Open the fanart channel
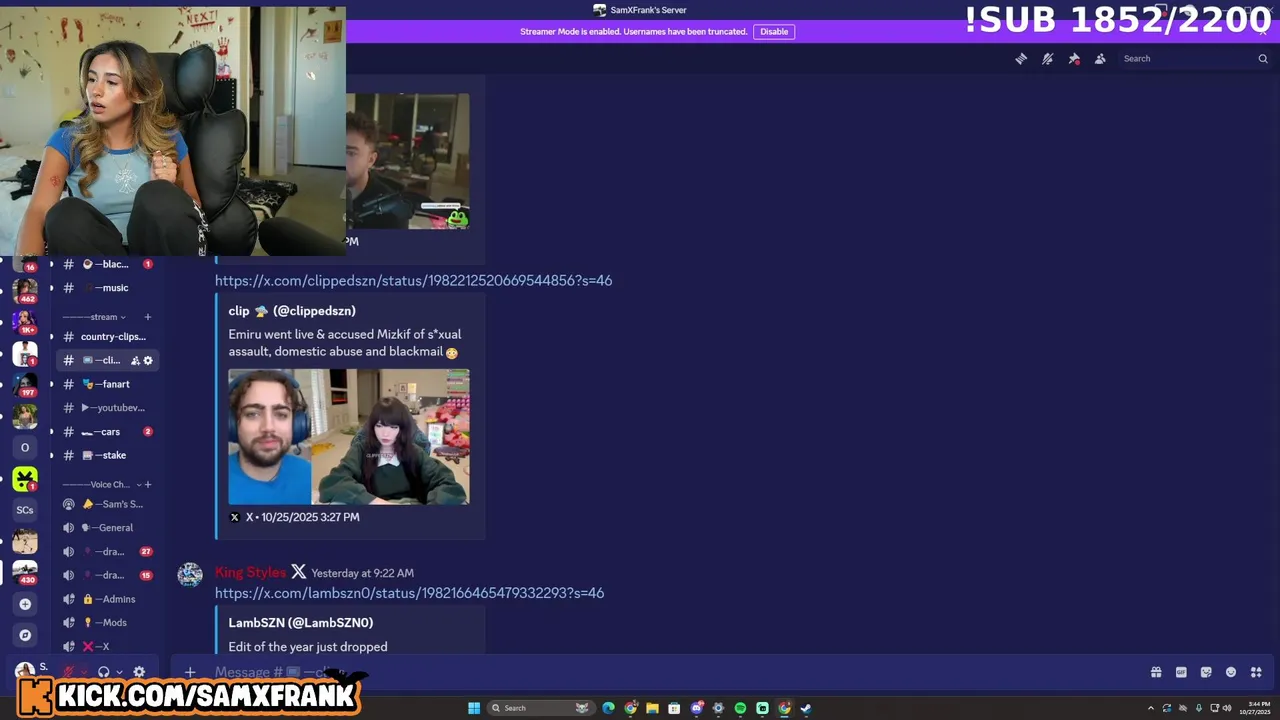 (x=108, y=384)
